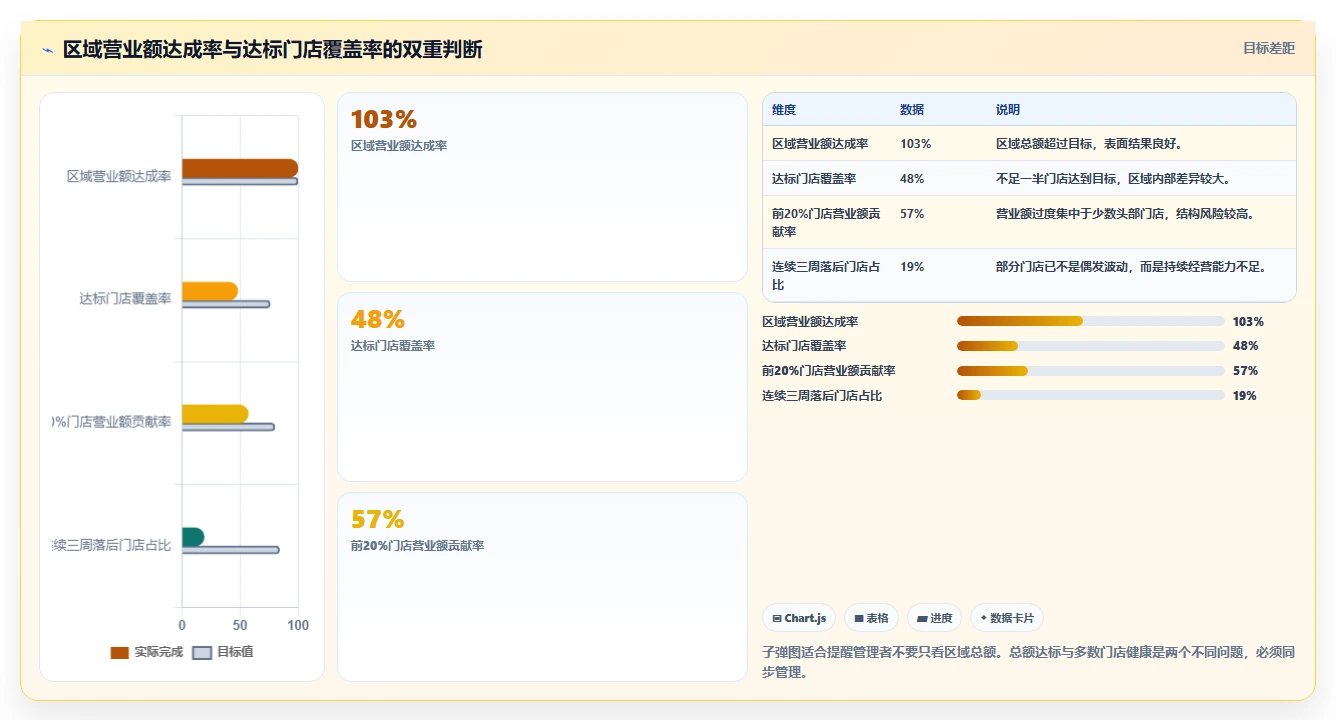Select the 表格 tag
The image size is (1336, 720).
(x=872, y=618)
